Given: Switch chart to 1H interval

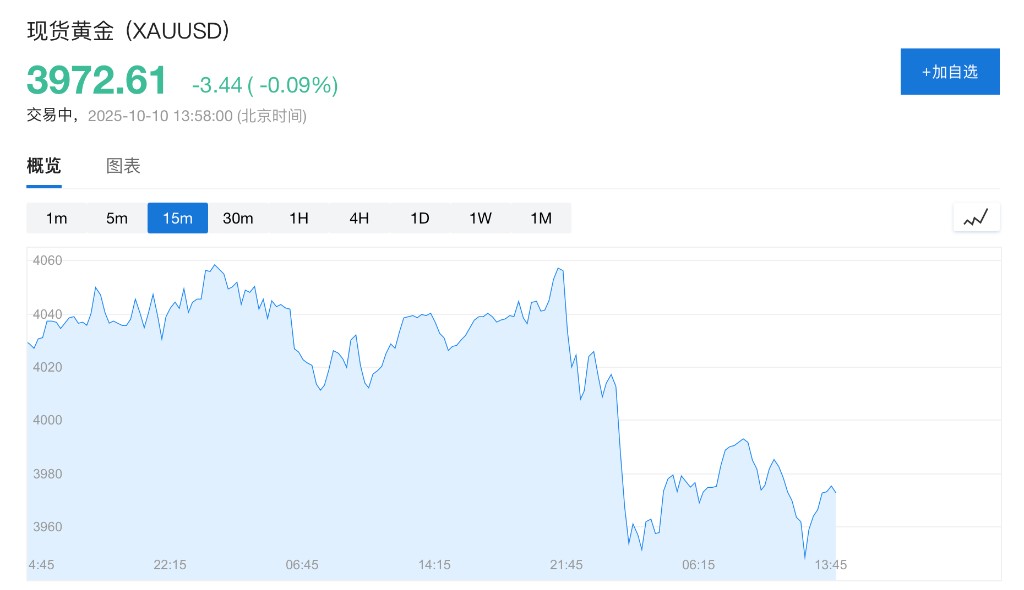Looking at the screenshot, I should [x=299, y=218].
